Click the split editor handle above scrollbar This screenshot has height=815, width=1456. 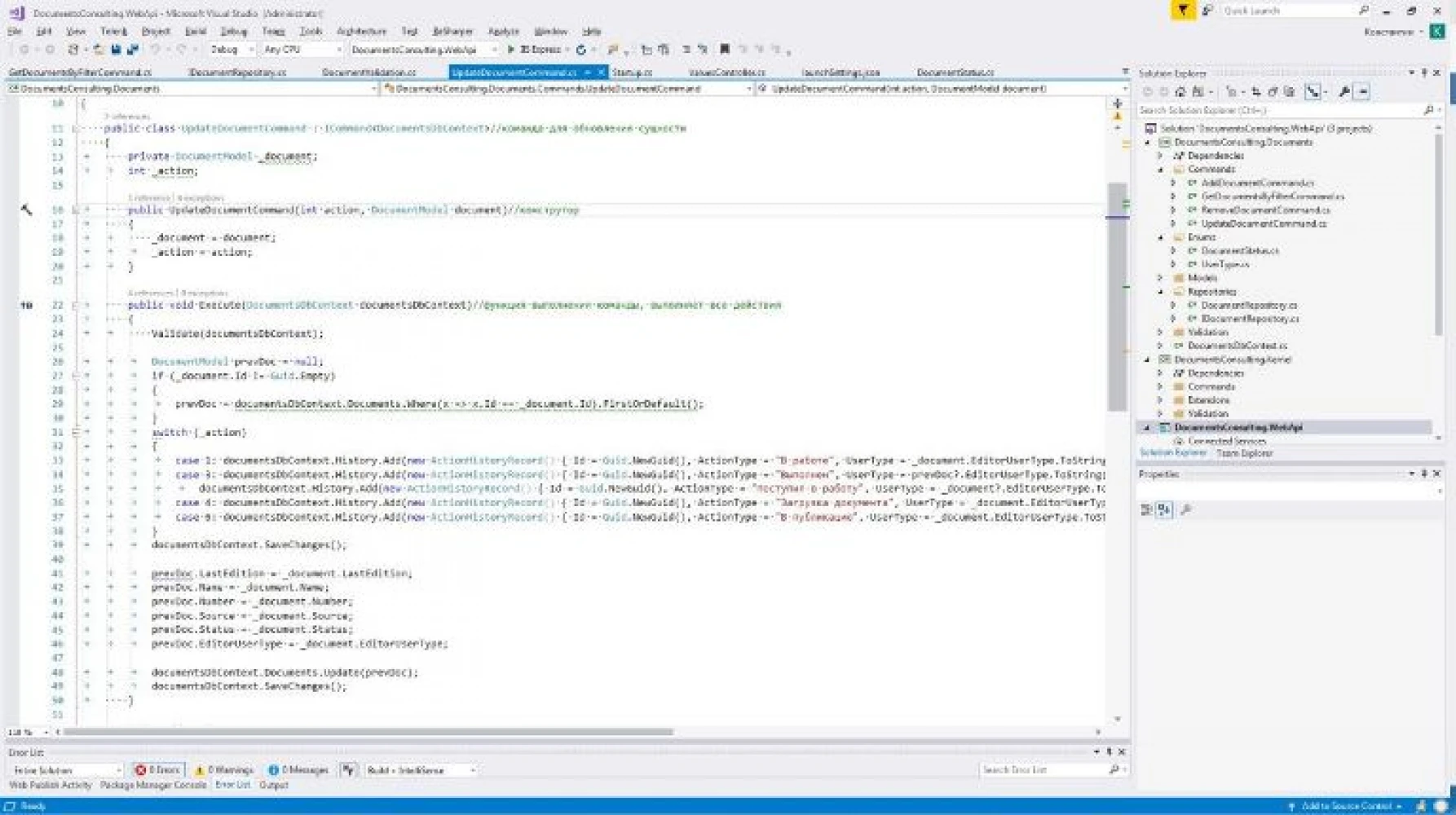pyautogui.click(x=1117, y=104)
